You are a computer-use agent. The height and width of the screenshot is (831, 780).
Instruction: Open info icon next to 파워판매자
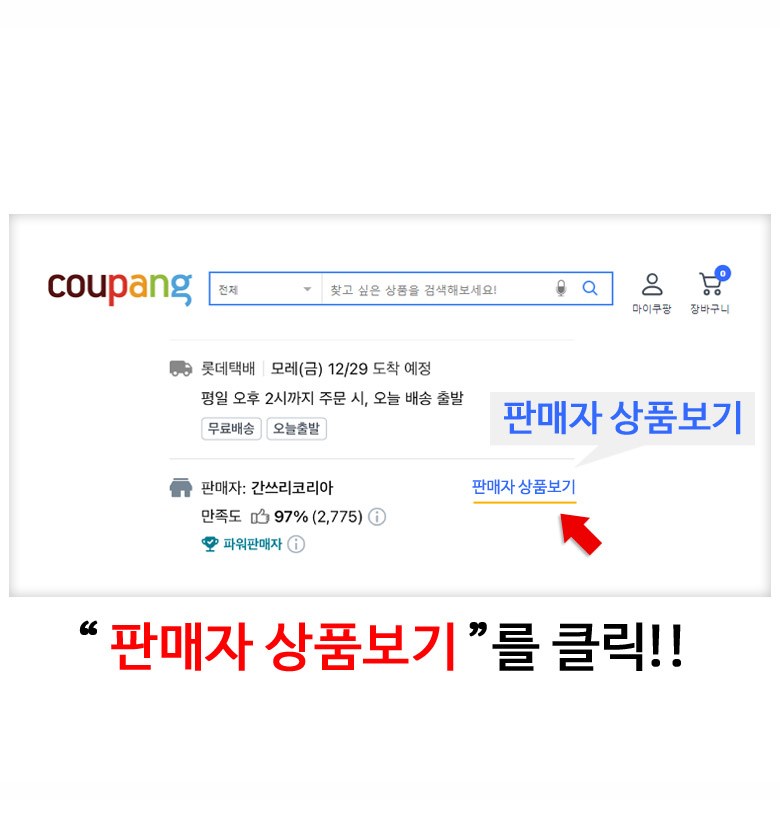coord(296,544)
